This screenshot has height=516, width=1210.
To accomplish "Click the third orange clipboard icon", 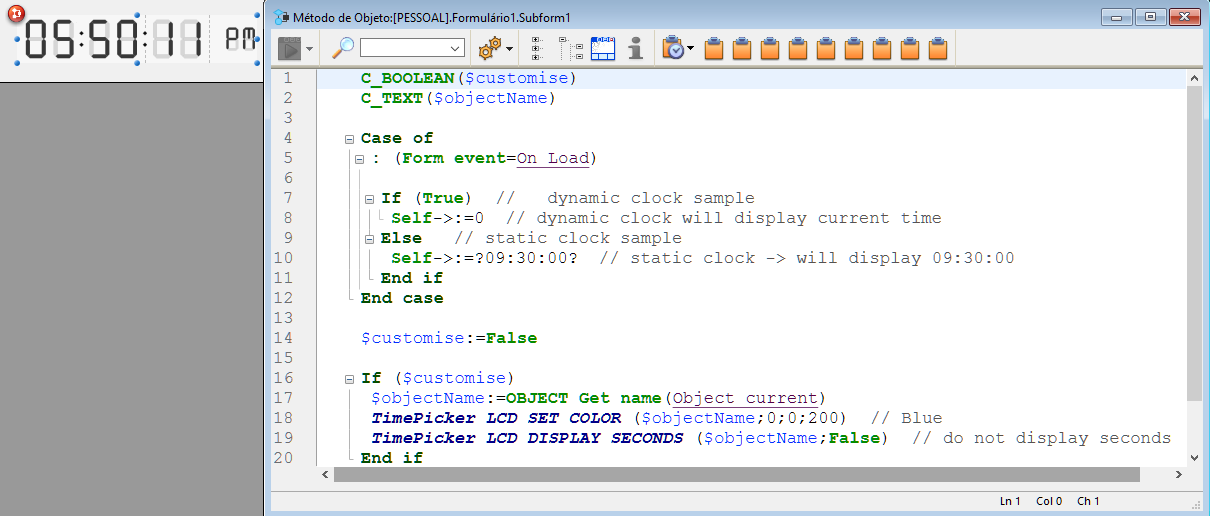I will 770,48.
